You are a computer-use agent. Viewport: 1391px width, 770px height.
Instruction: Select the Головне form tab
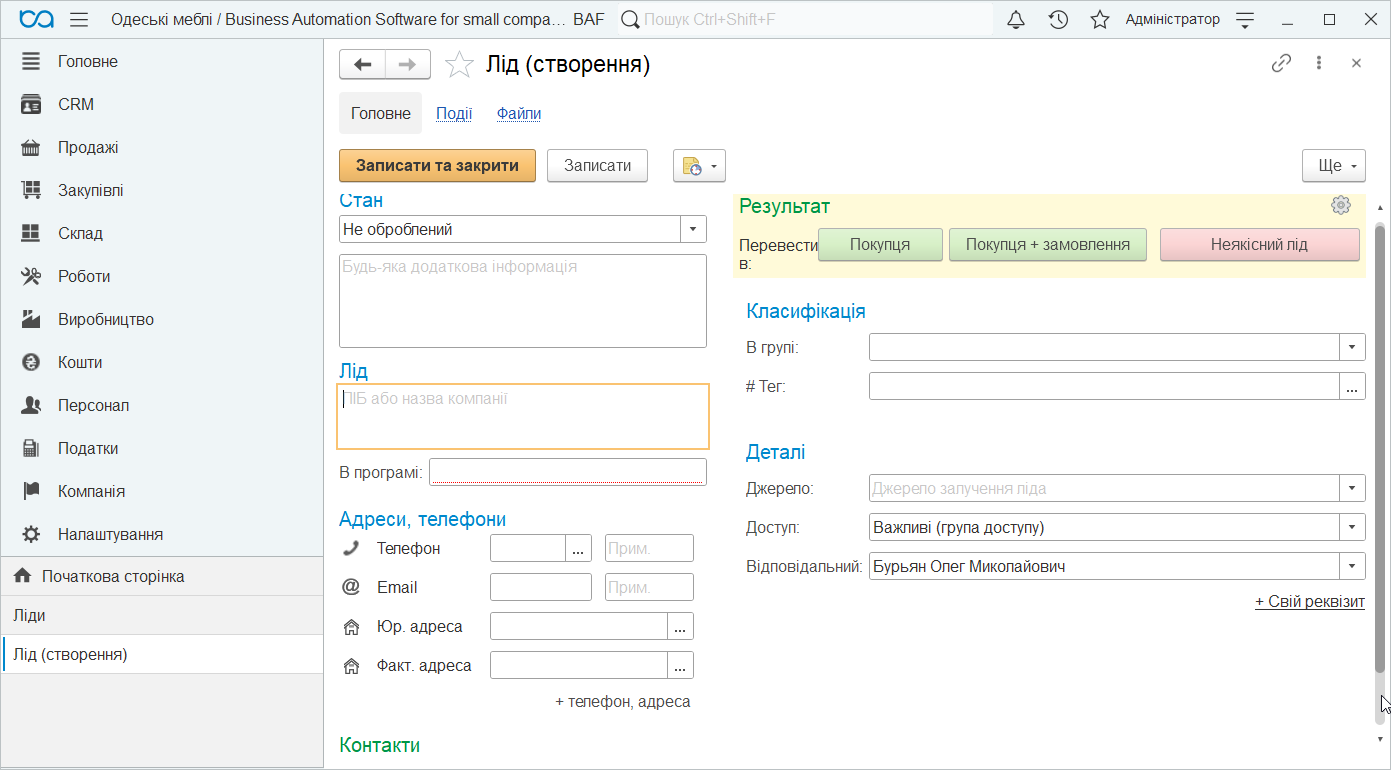(x=381, y=113)
